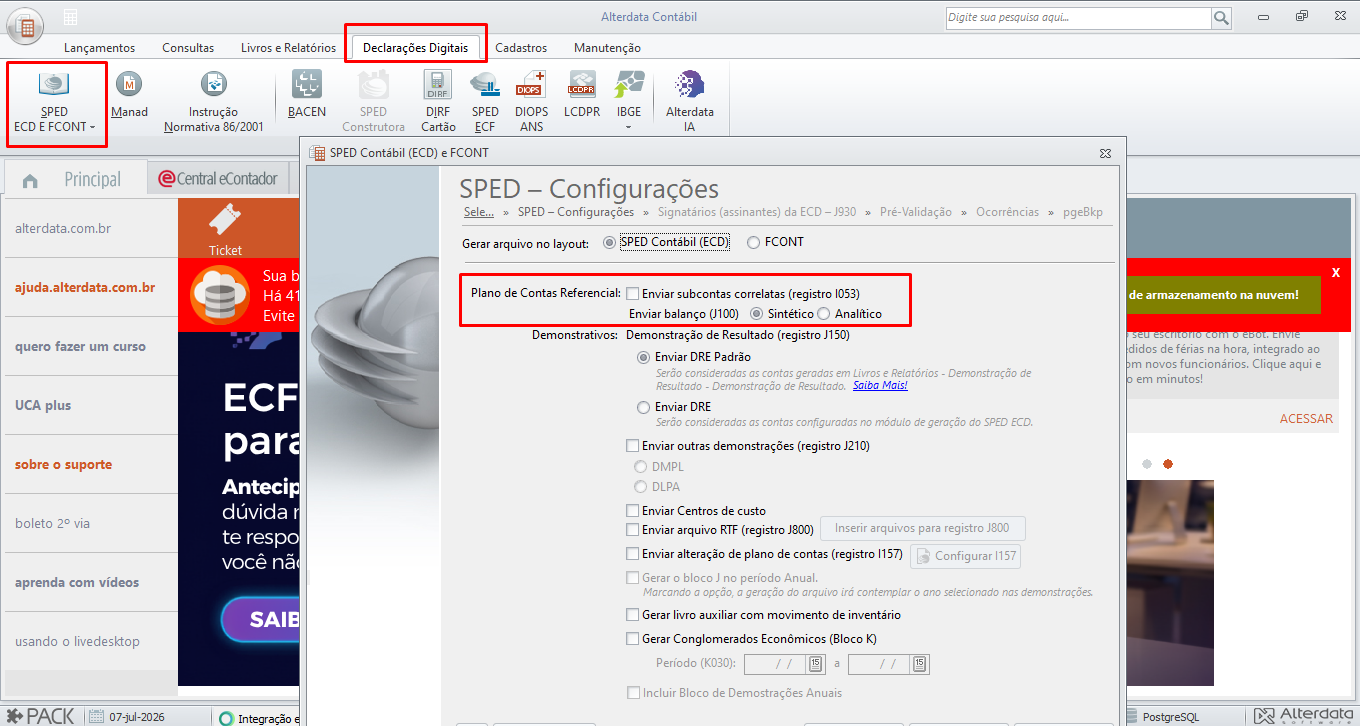The image size is (1360, 726).
Task: Open Instrução Normativa 86/2001
Action: click(x=213, y=102)
